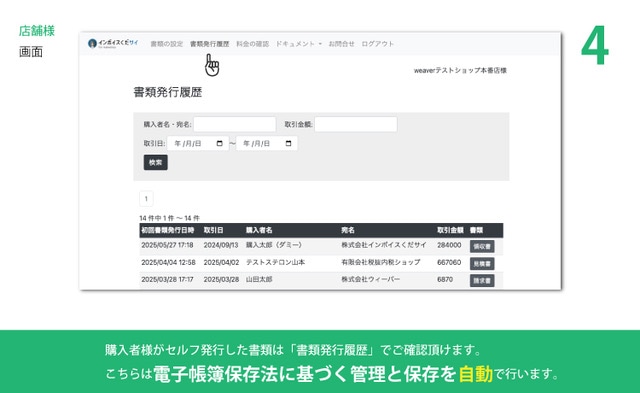The height and width of the screenshot is (393, 640).
Task: Click the 書類 column header
Action: [476, 230]
